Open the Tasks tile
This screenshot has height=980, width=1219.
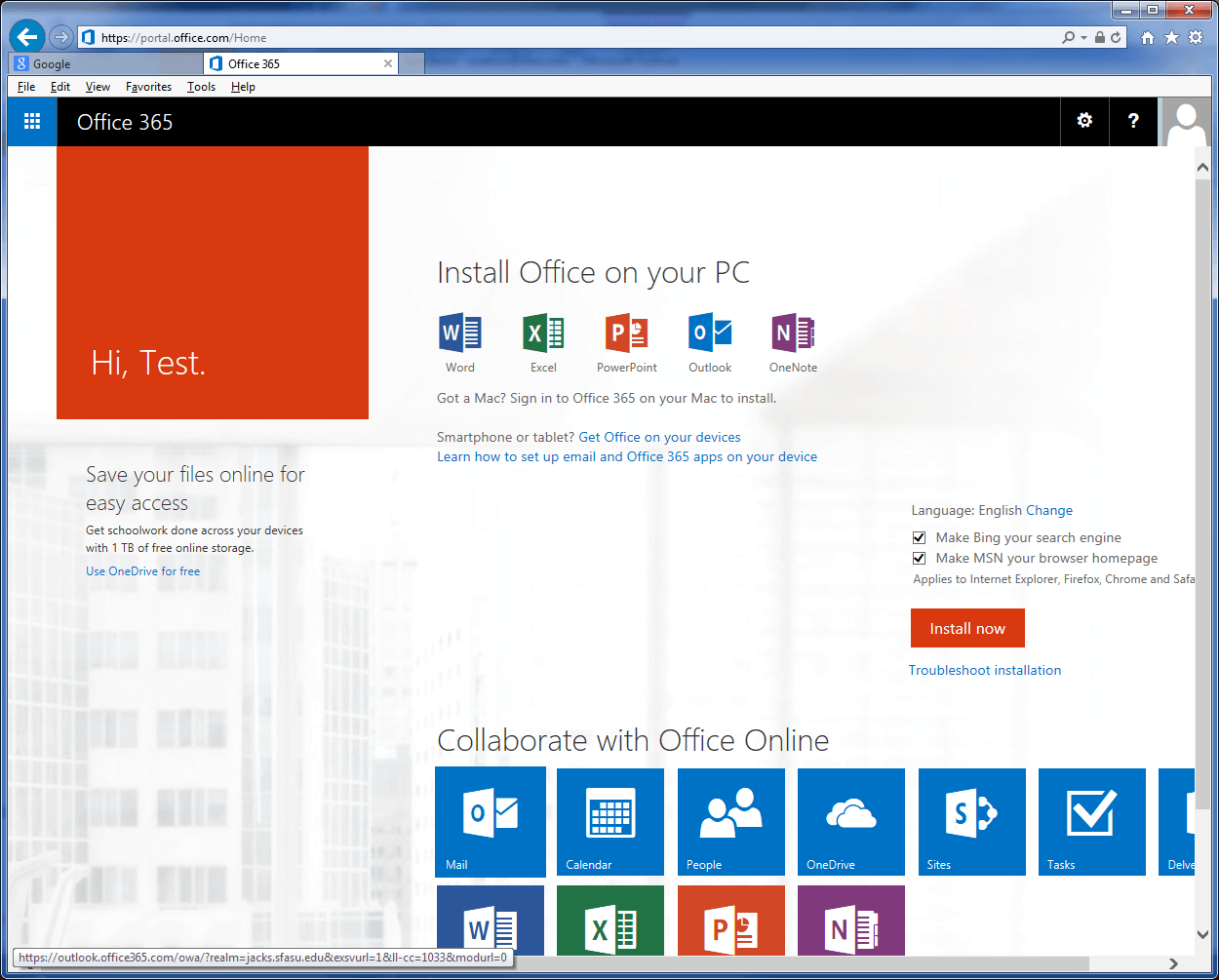(x=1091, y=821)
